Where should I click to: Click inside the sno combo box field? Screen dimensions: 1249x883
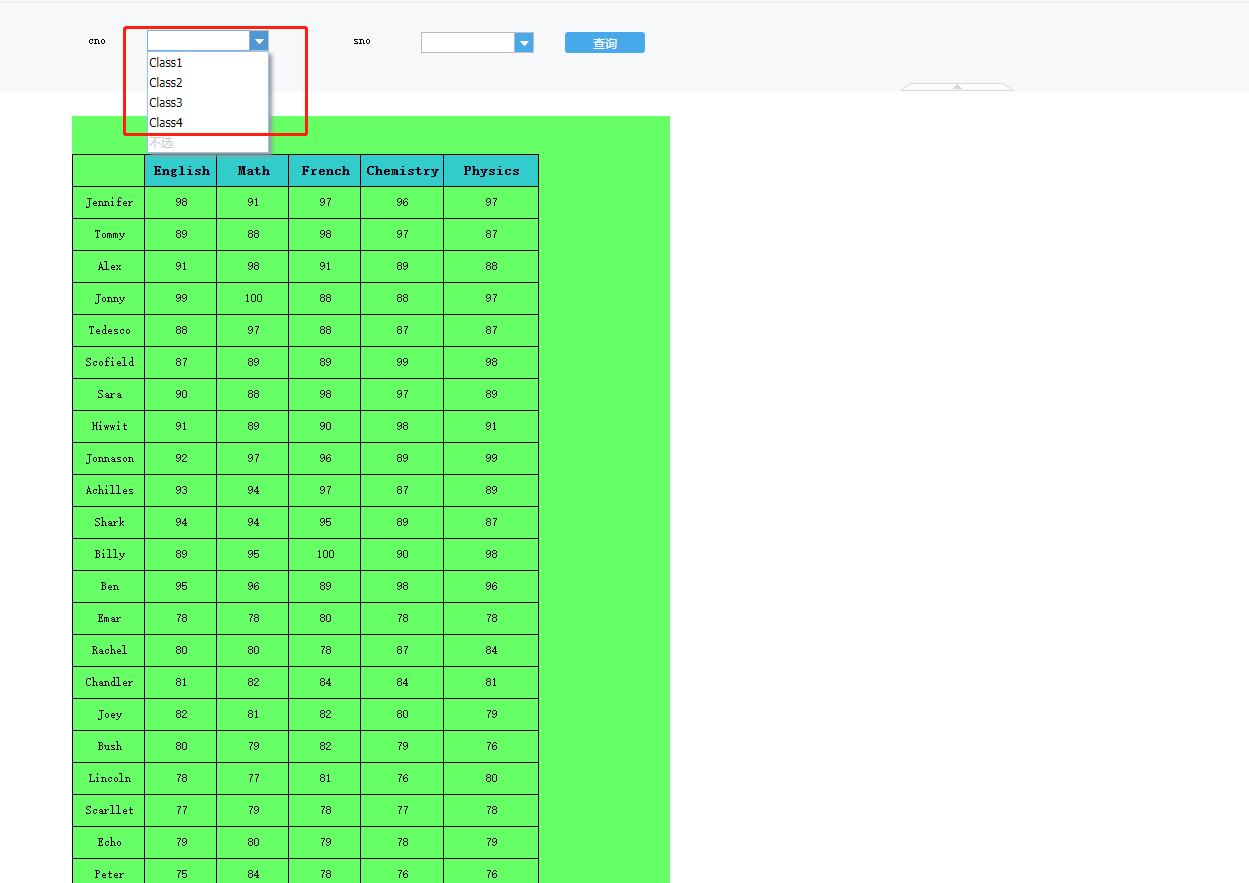coord(468,42)
